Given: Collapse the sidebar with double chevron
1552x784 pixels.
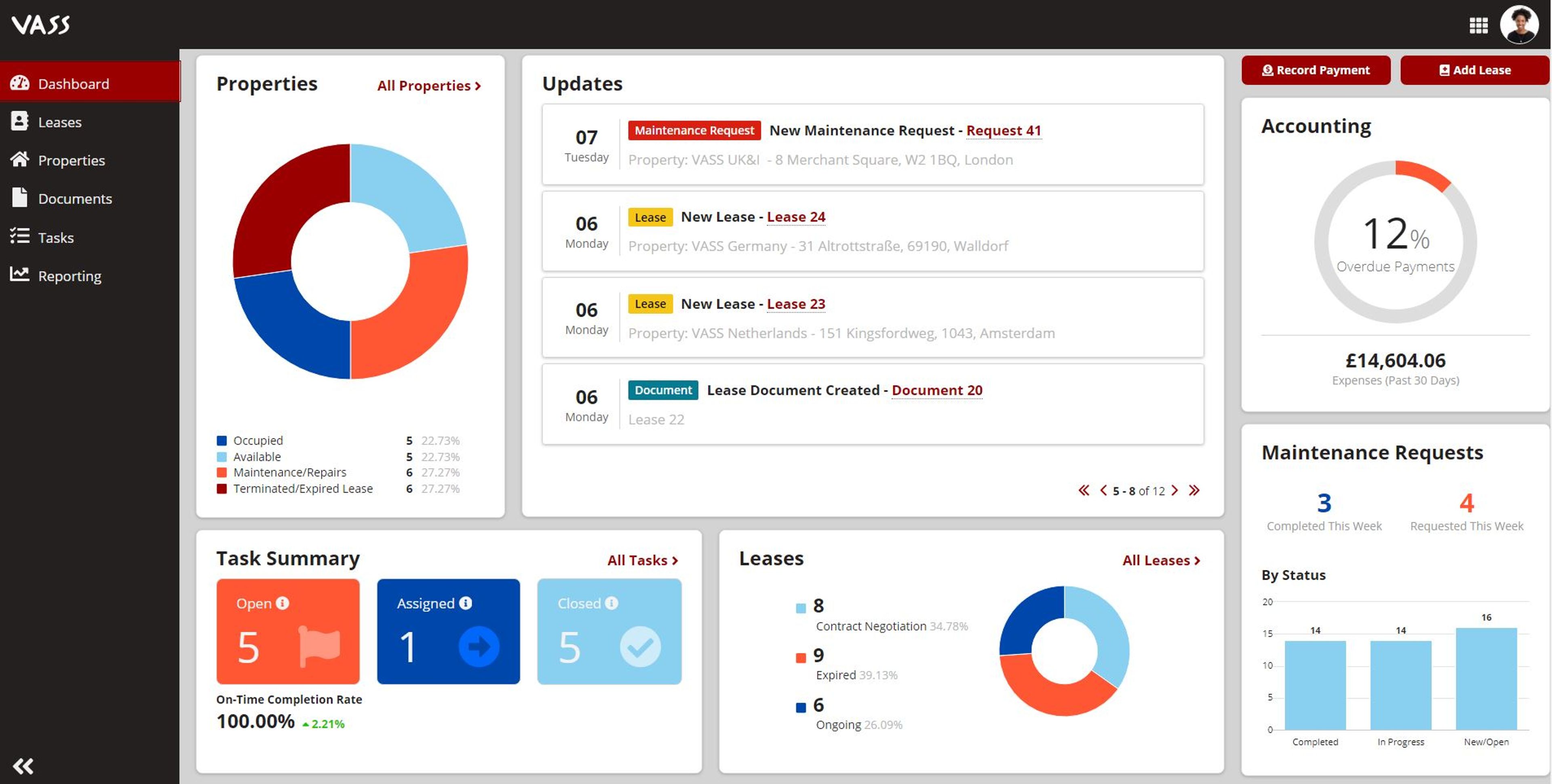Looking at the screenshot, I should tap(23, 766).
